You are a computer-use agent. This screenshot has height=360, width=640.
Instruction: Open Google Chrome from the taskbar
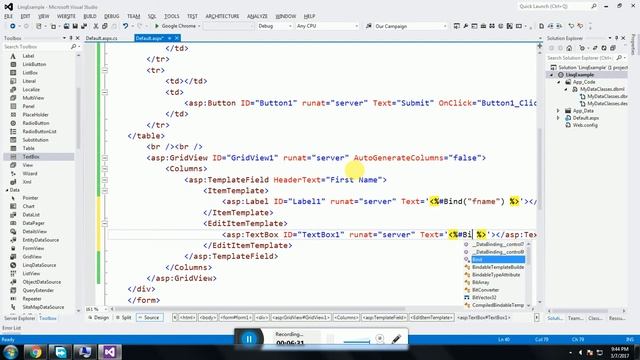[35, 352]
